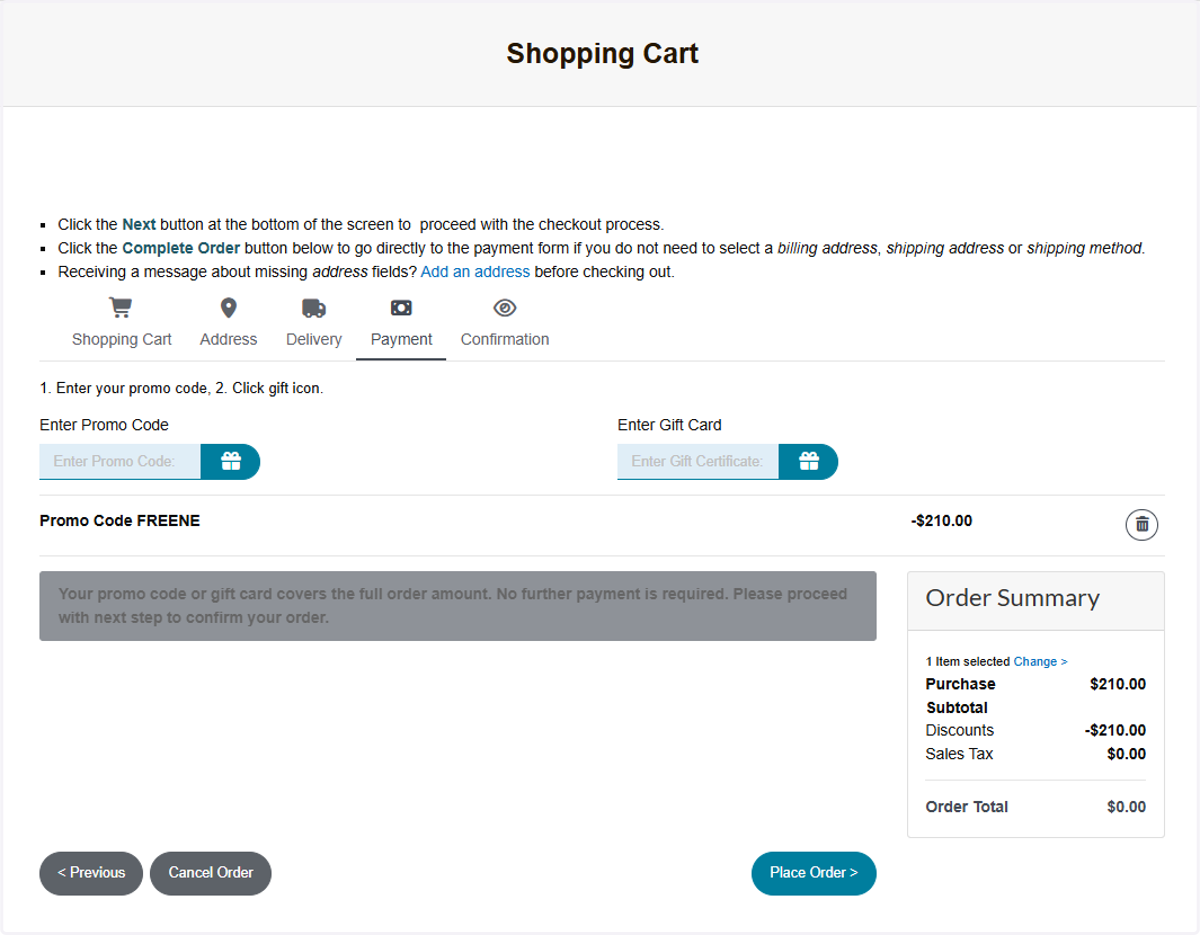
Task: Click the Order Total $0.00 value
Action: (1127, 807)
